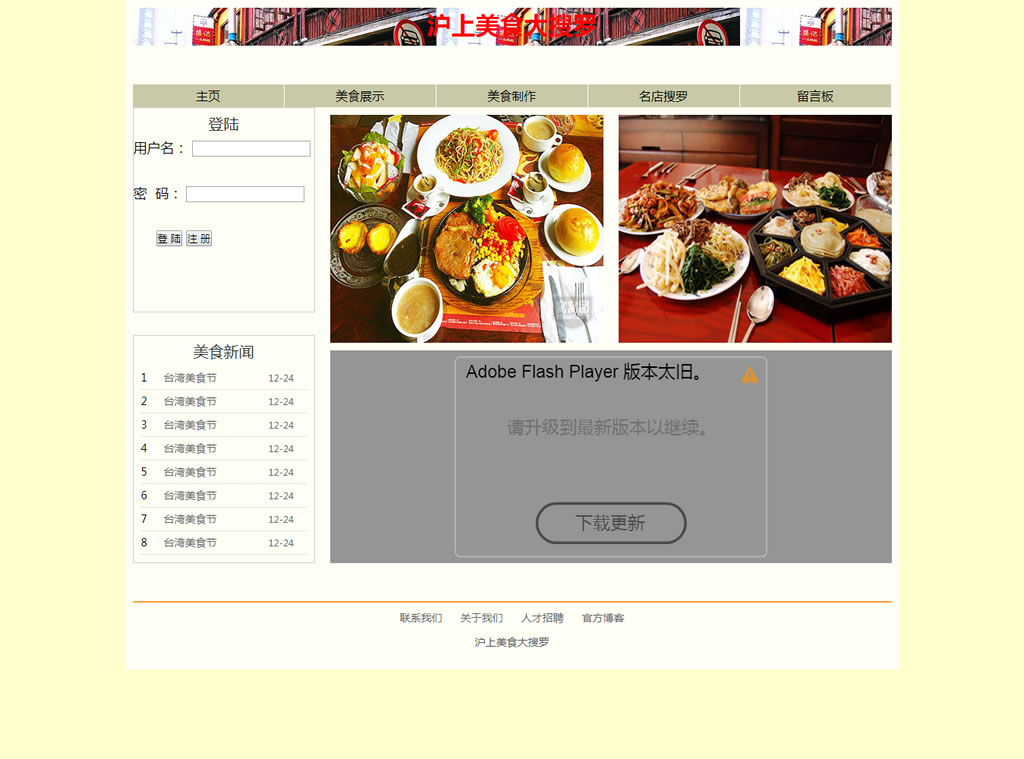Open news item number 4 台湾美食节
Viewport: 1024px width, 759px height.
(190, 449)
